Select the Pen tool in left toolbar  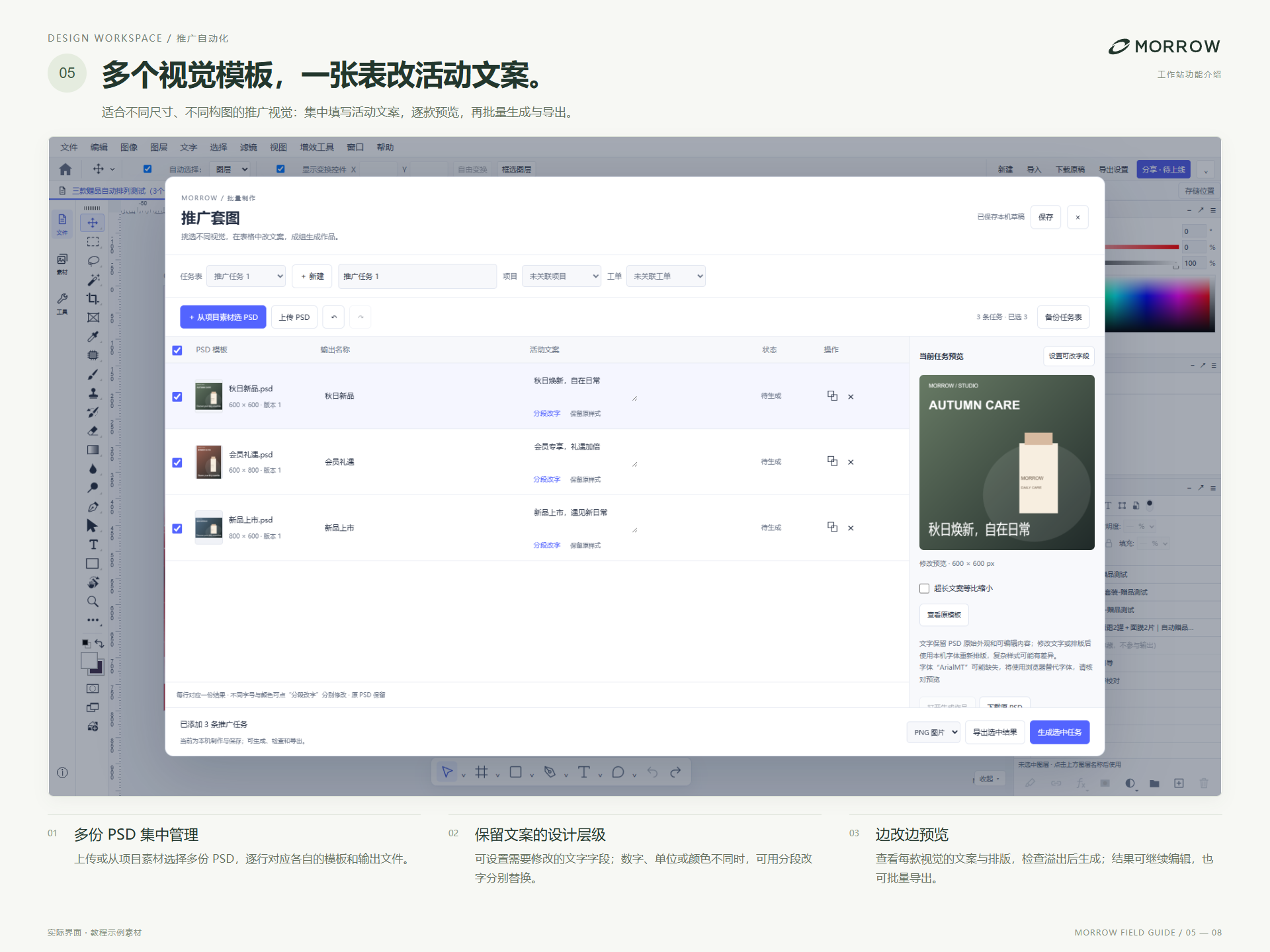(x=93, y=507)
